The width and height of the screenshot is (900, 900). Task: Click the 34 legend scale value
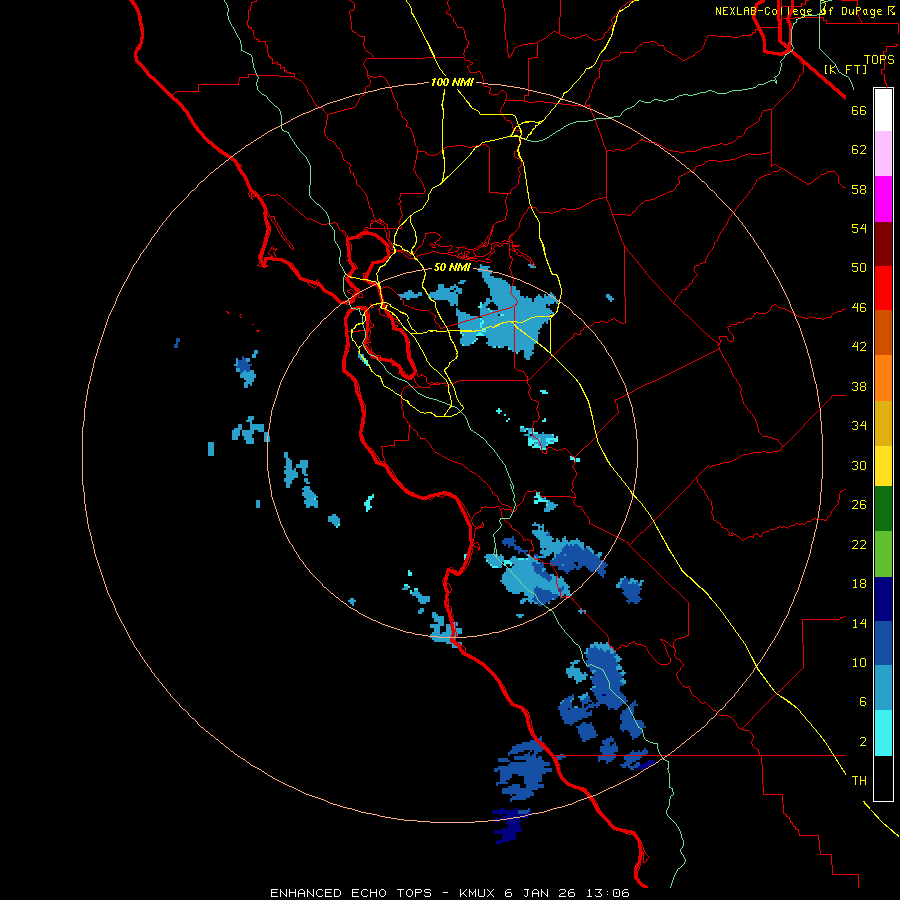click(859, 426)
